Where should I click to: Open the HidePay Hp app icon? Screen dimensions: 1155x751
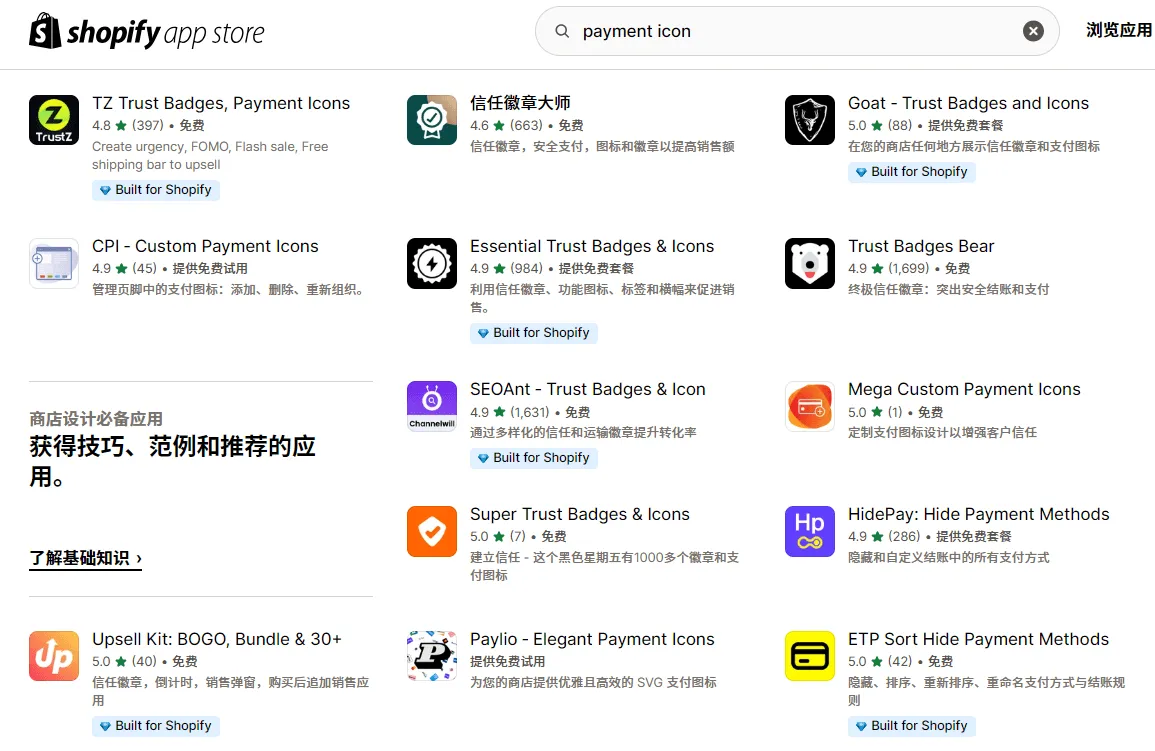810,531
